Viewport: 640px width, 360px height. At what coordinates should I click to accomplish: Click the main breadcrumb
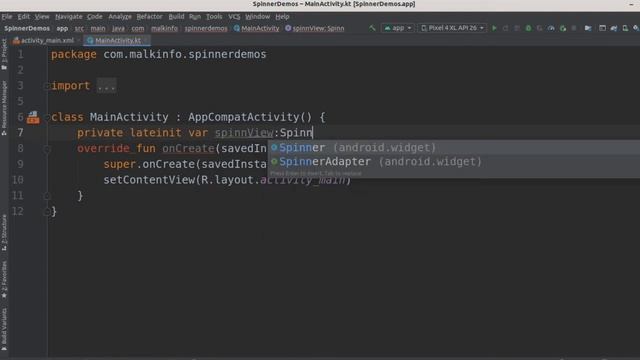98,29
